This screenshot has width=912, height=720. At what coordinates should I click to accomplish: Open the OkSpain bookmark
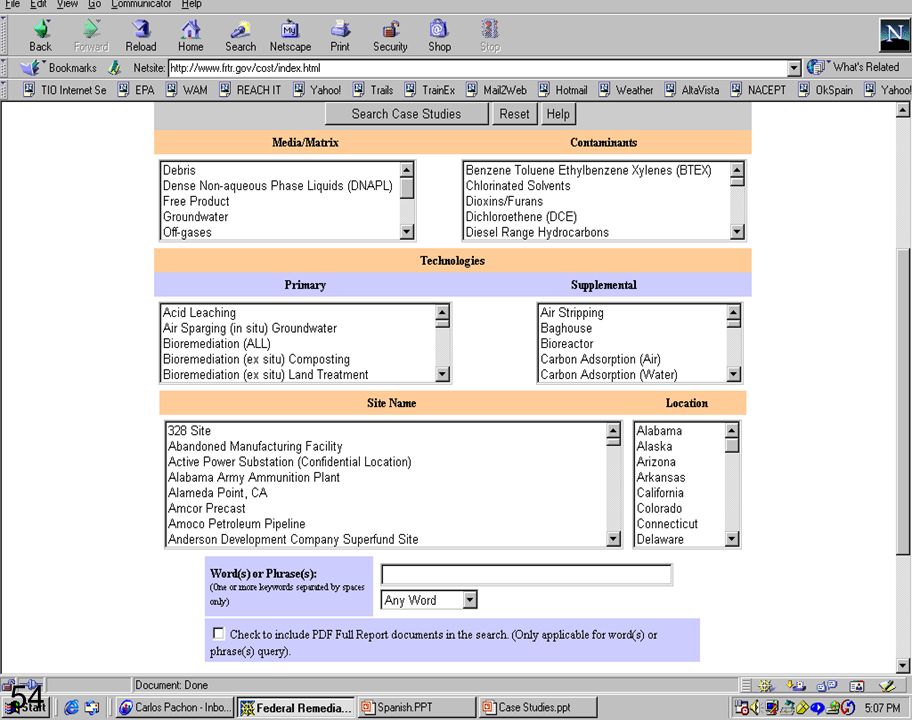(x=826, y=90)
